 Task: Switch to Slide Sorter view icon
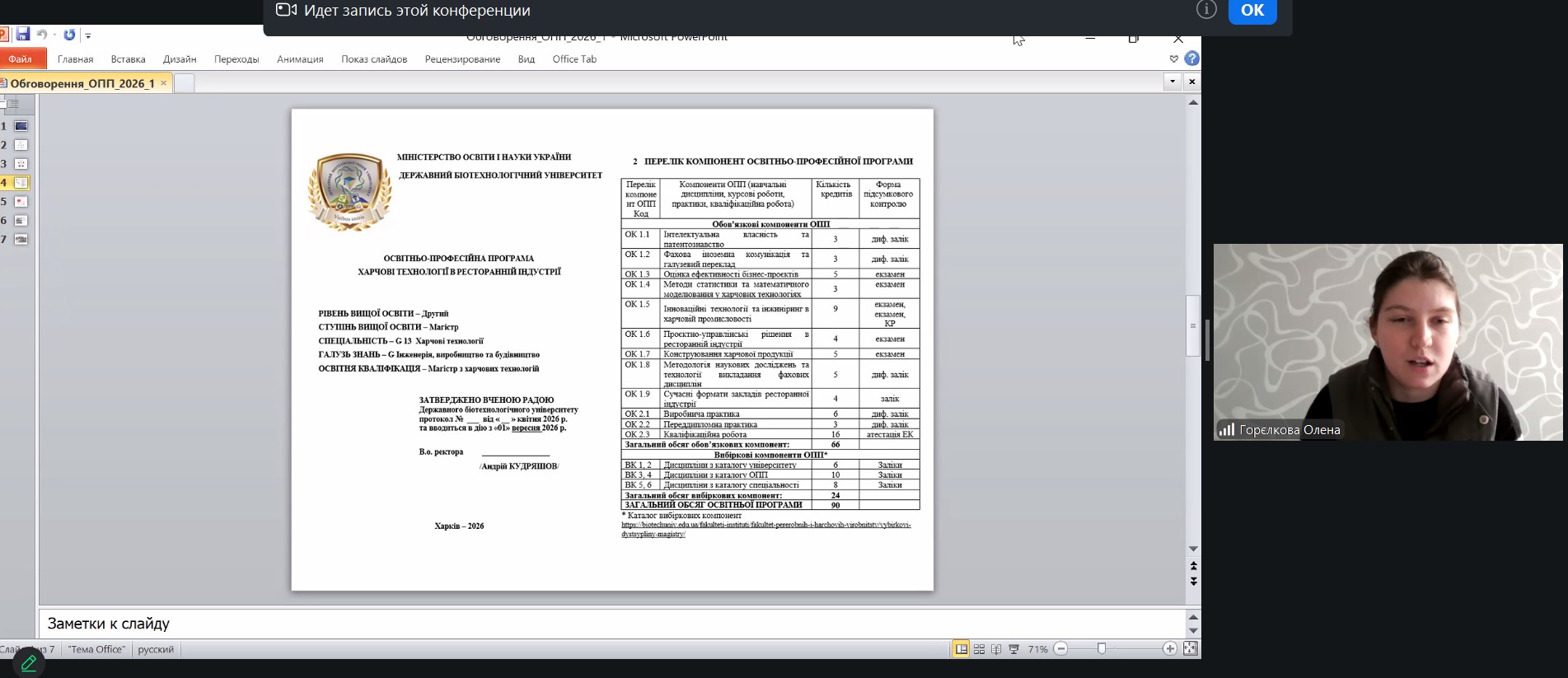979,649
